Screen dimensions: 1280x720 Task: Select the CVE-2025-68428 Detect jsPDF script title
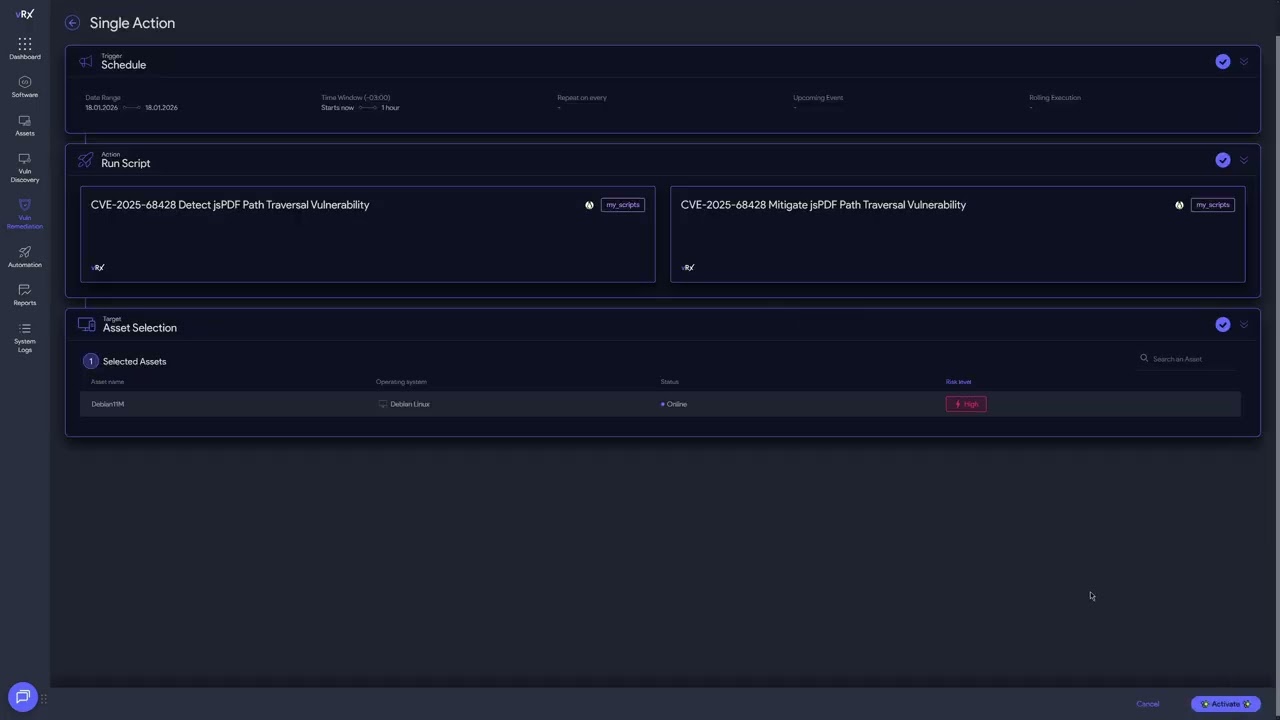coord(230,205)
